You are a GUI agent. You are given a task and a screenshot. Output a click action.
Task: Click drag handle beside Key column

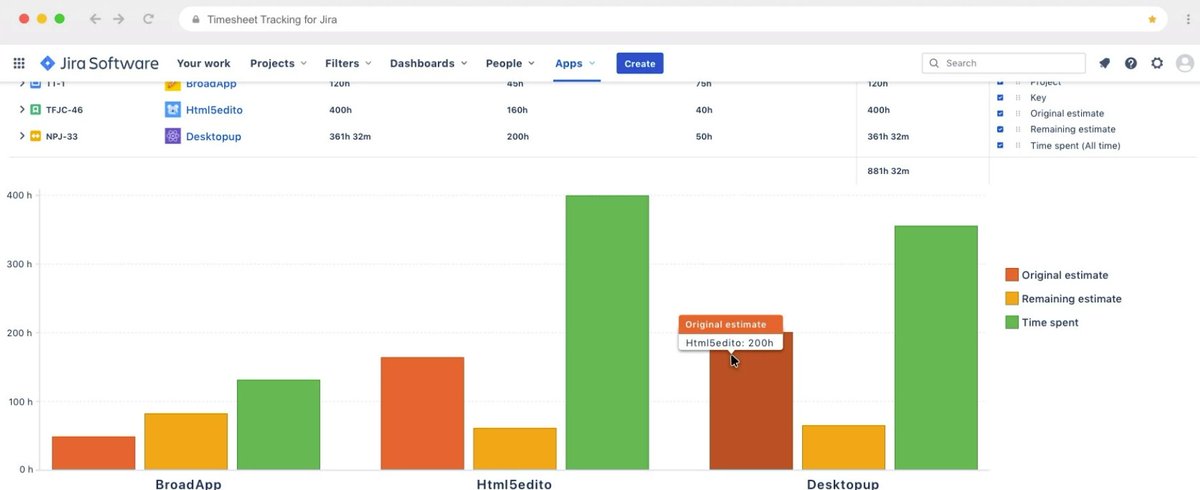(1018, 98)
